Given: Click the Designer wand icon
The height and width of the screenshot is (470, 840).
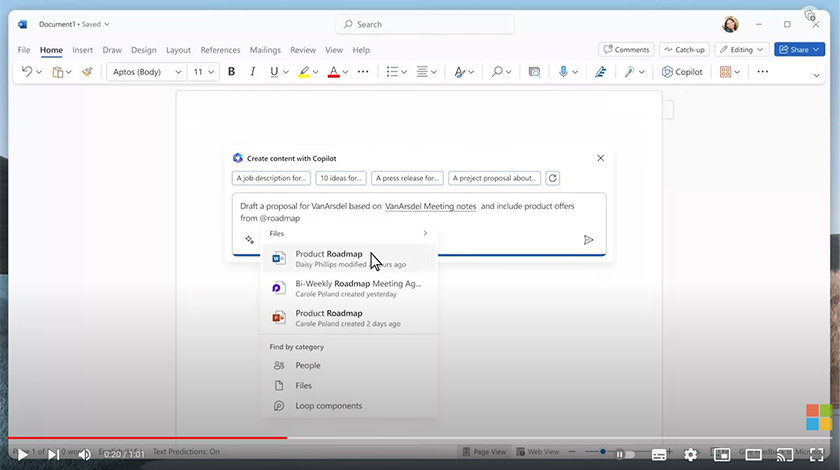Looking at the screenshot, I should point(629,71).
